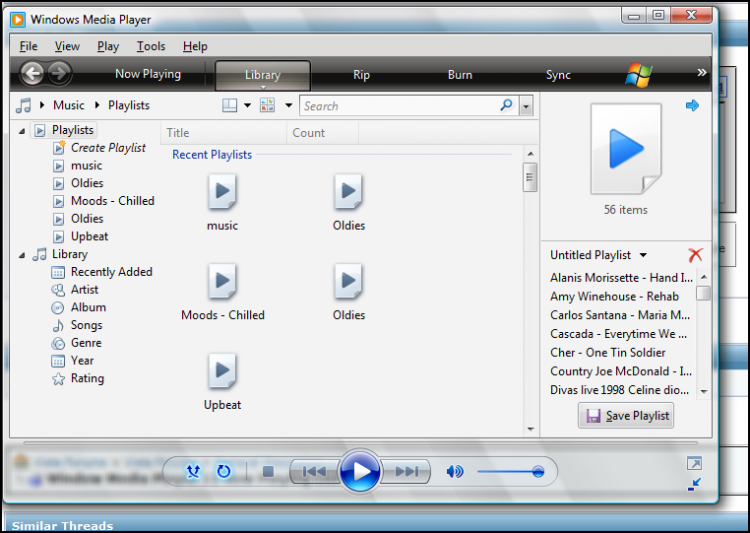
Task: Open the view options icon
Action: [x=267, y=105]
